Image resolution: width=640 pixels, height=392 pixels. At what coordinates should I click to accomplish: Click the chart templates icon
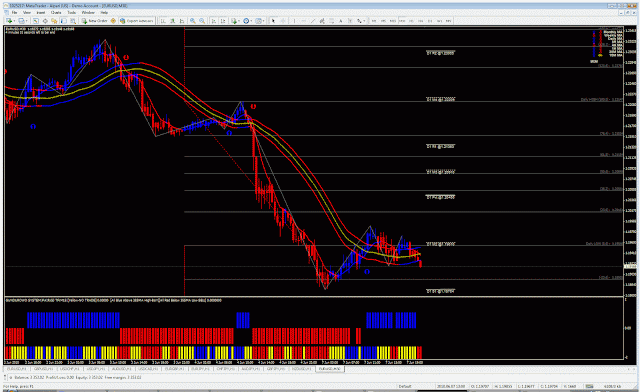tap(258, 21)
